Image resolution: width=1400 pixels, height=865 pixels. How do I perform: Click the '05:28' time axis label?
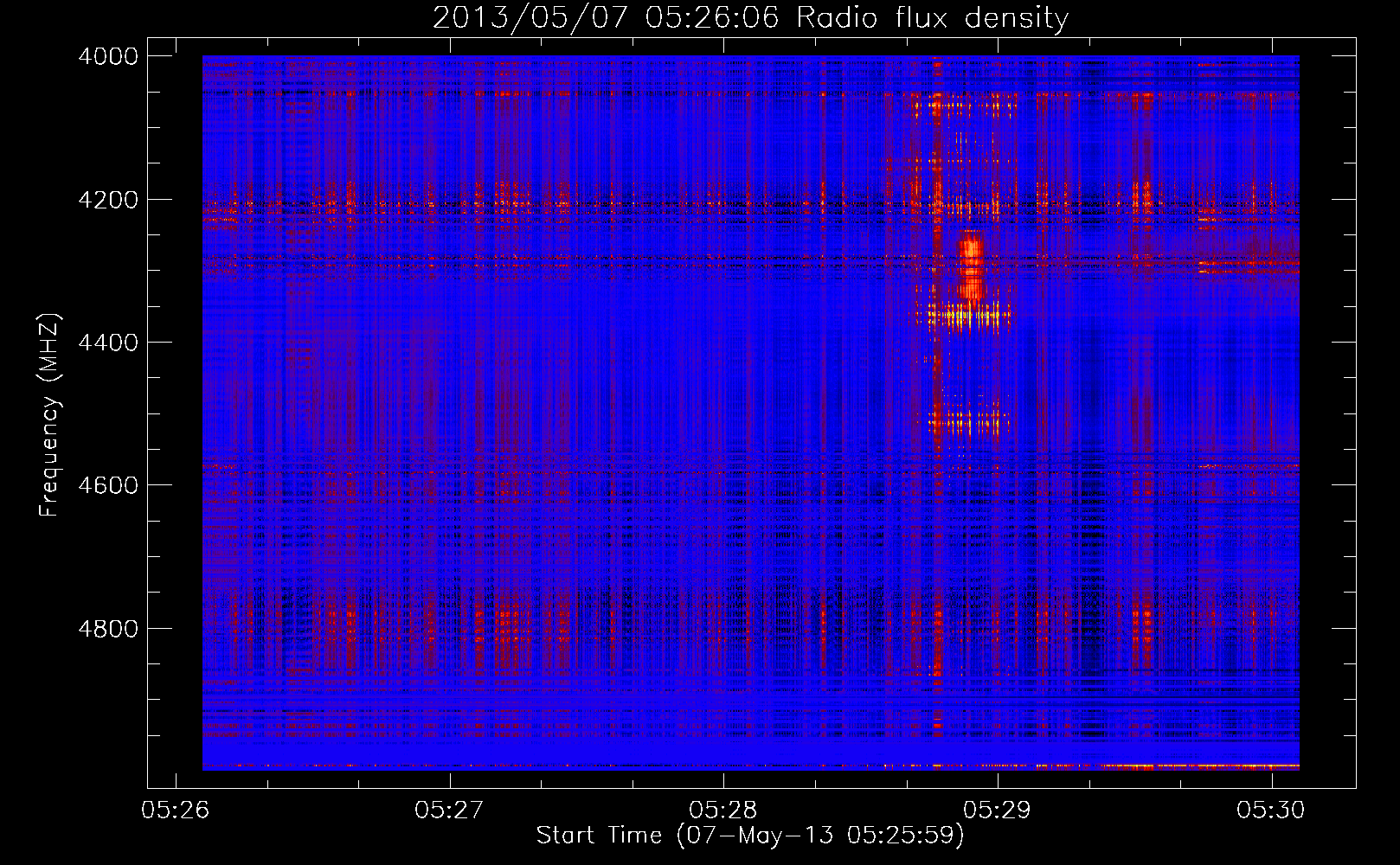pyautogui.click(x=723, y=810)
